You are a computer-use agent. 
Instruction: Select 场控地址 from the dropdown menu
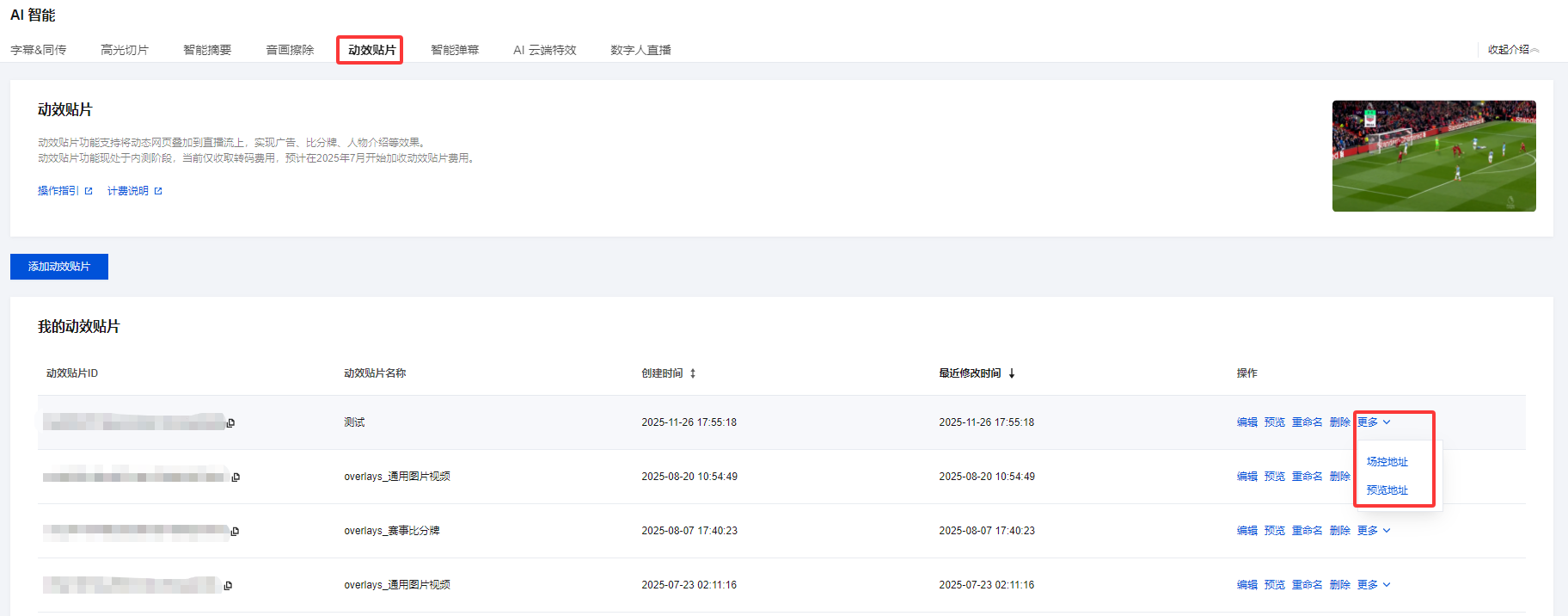(1387, 462)
